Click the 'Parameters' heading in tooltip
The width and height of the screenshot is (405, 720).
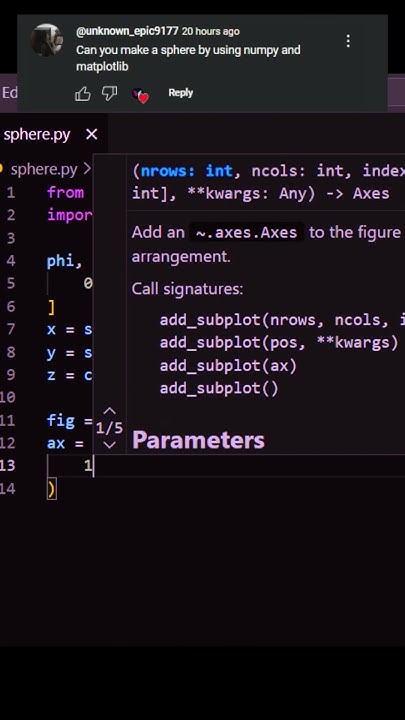pos(198,440)
